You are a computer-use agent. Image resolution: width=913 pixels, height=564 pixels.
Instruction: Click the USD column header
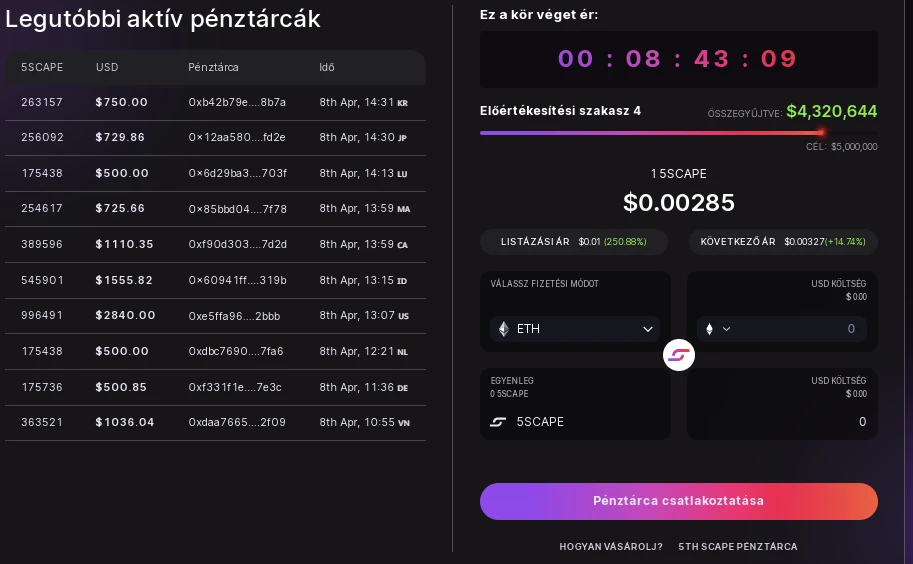pyautogui.click(x=107, y=68)
